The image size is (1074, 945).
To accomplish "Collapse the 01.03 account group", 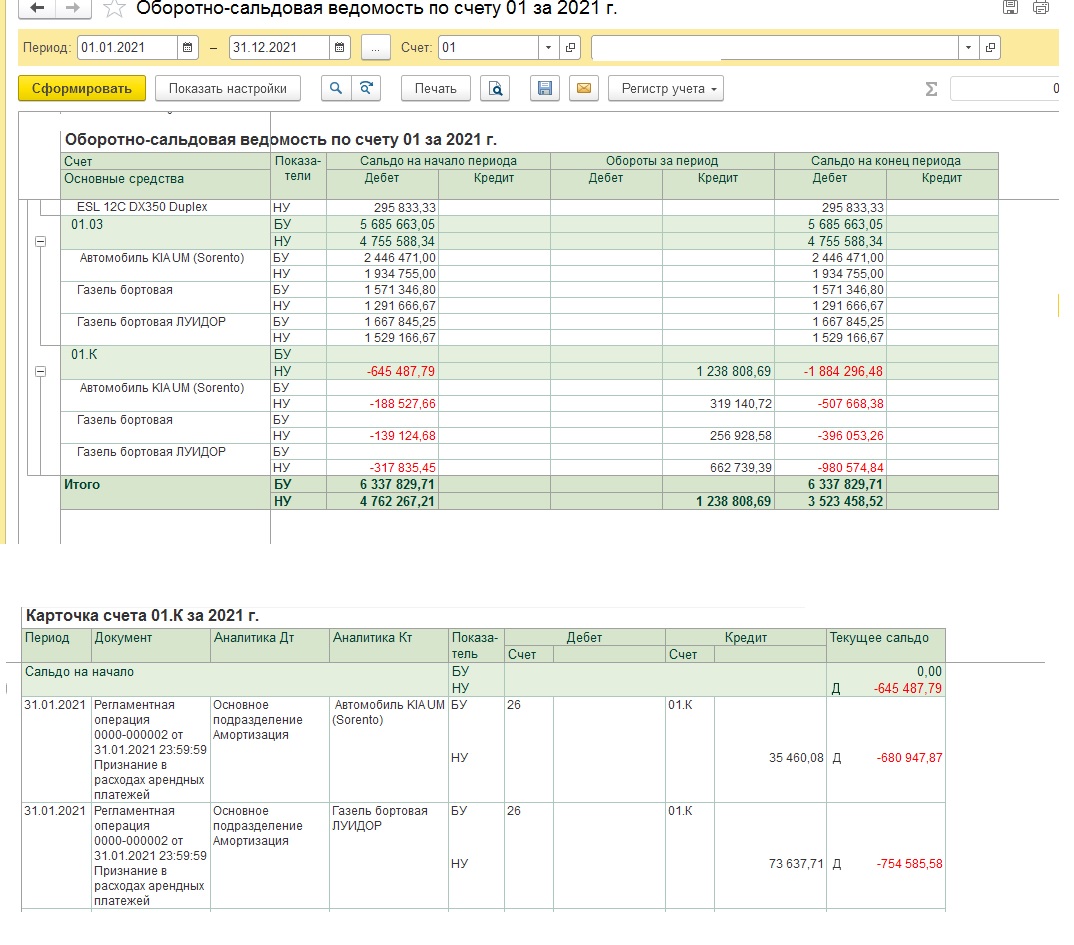I will (x=40, y=241).
